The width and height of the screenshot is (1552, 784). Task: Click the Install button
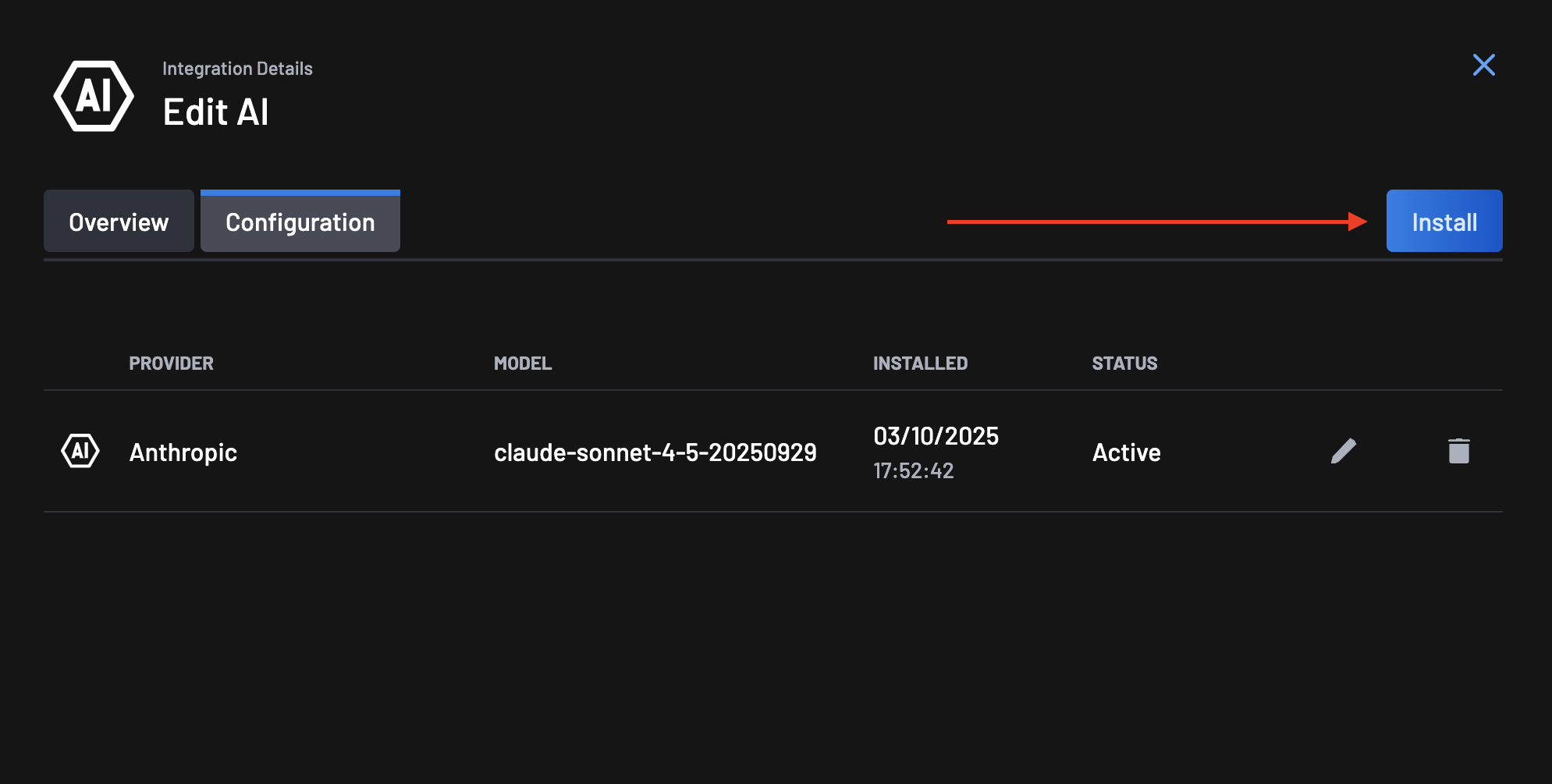pyautogui.click(x=1444, y=221)
